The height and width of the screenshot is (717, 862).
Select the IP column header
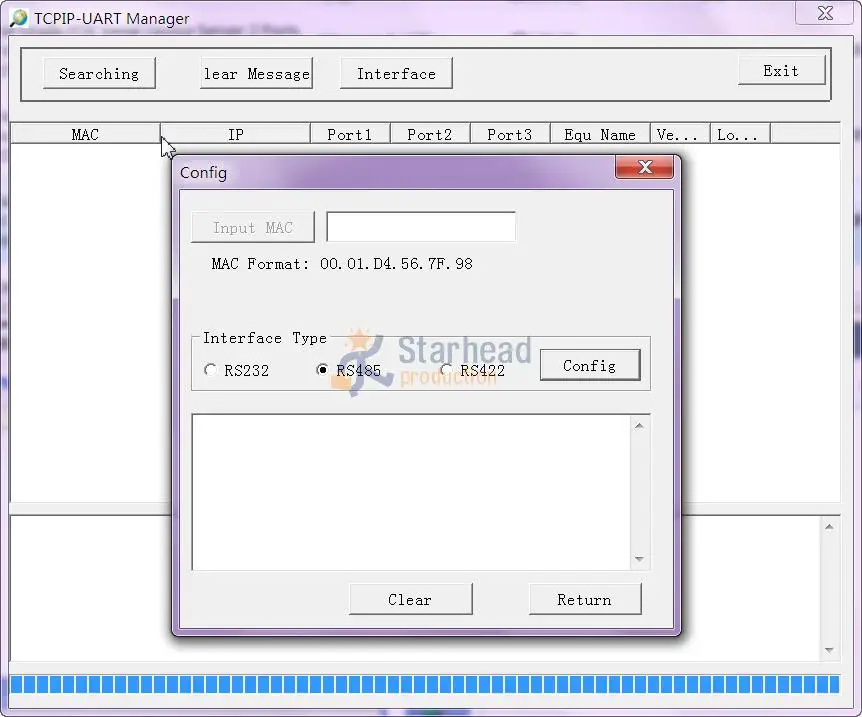pyautogui.click(x=236, y=134)
